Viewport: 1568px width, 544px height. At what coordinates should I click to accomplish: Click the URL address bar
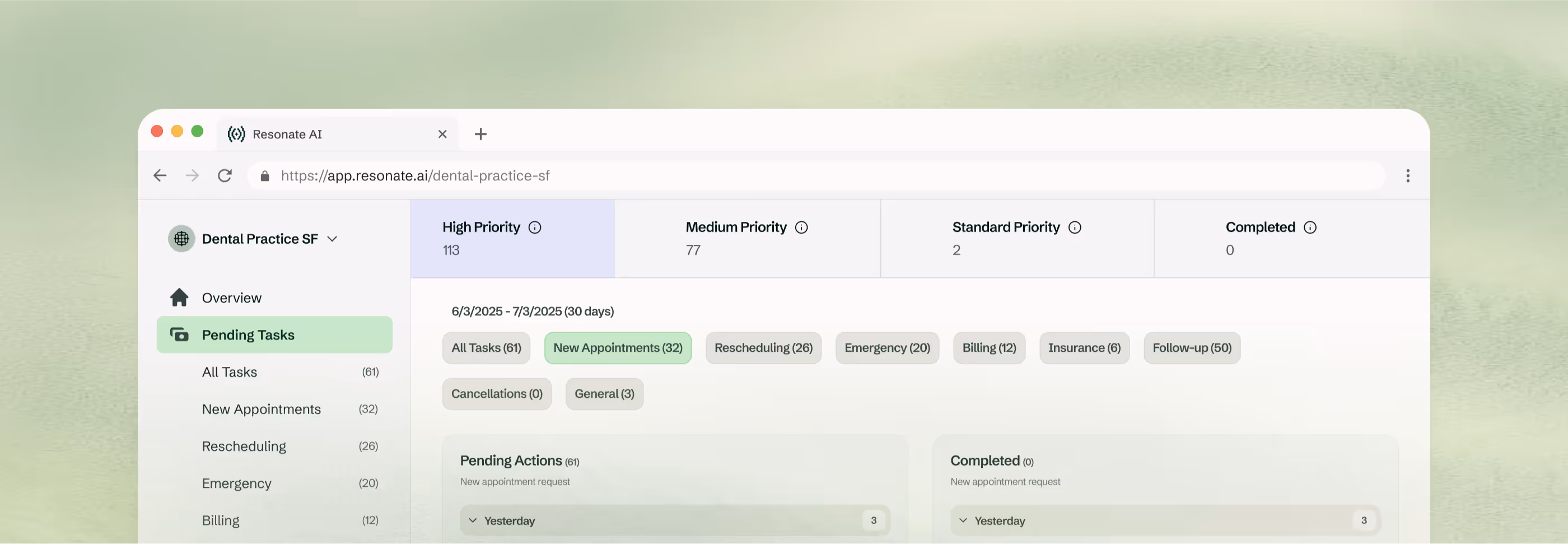coord(816,175)
